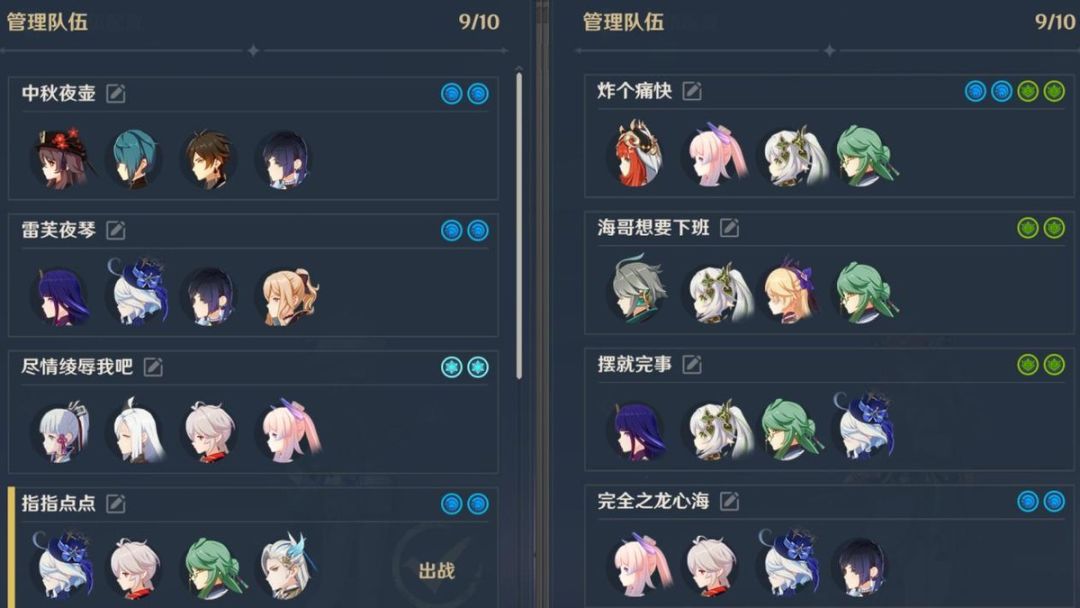Click rightmost dendro resonance icon in 炸个痛快
Screen dimensions: 1080x608
point(1054,91)
